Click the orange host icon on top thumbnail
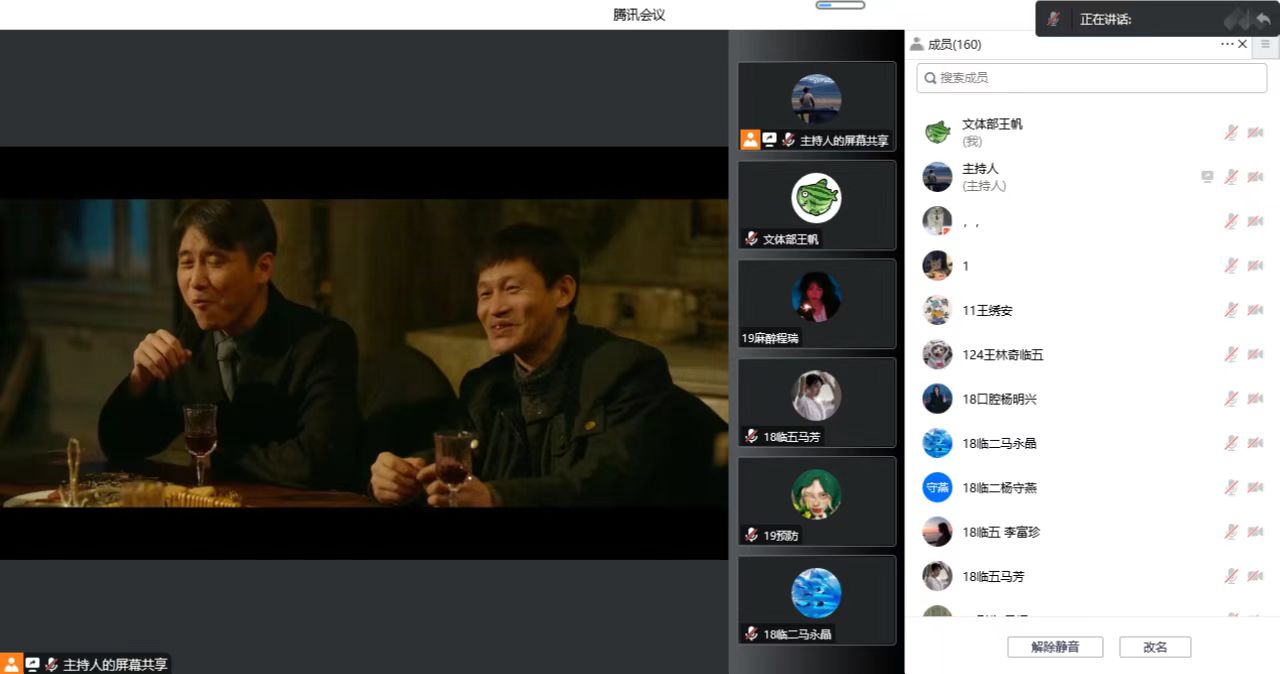This screenshot has width=1280, height=674. (x=750, y=140)
